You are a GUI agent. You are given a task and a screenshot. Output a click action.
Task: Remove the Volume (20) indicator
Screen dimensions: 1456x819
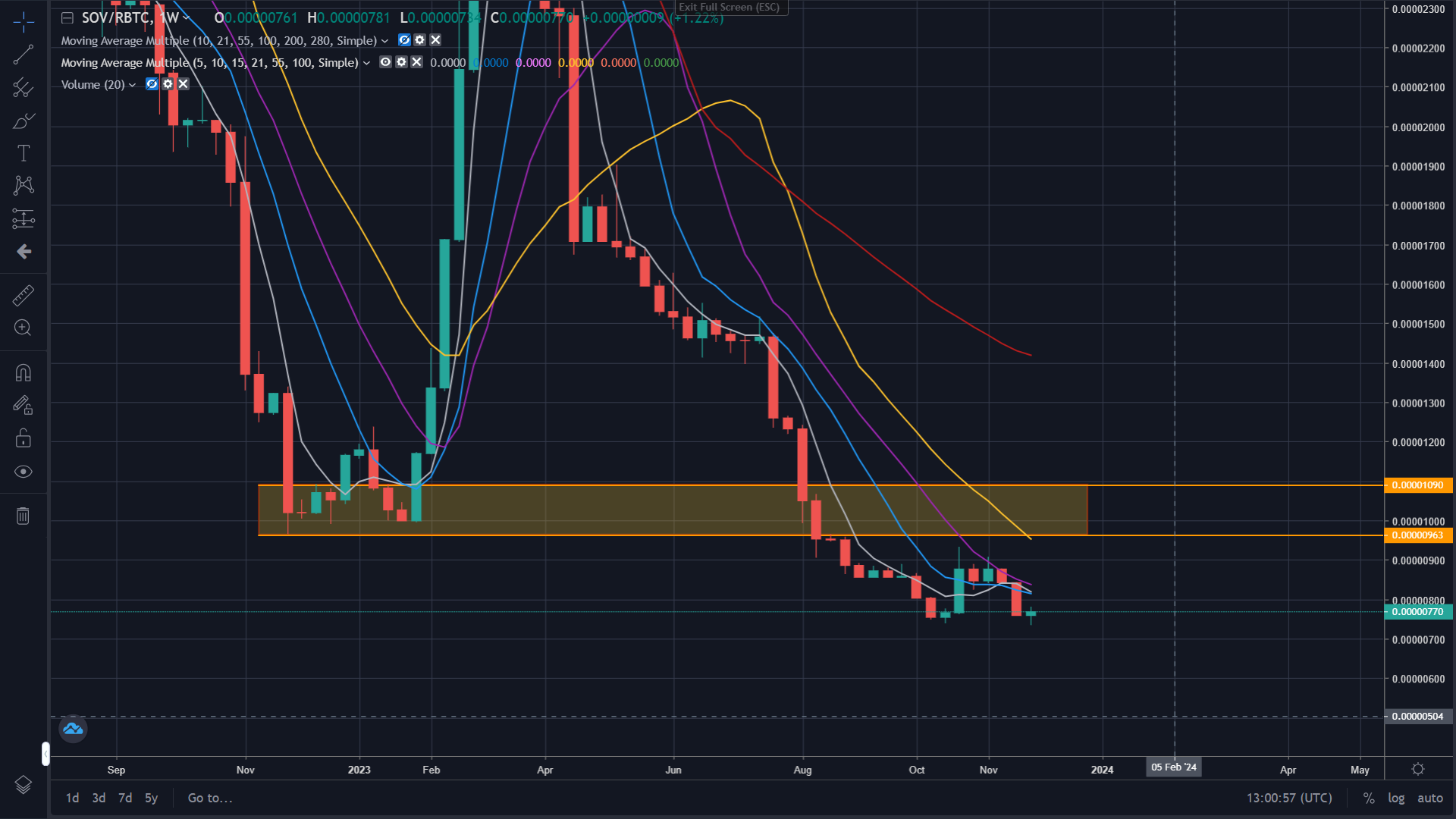(183, 84)
